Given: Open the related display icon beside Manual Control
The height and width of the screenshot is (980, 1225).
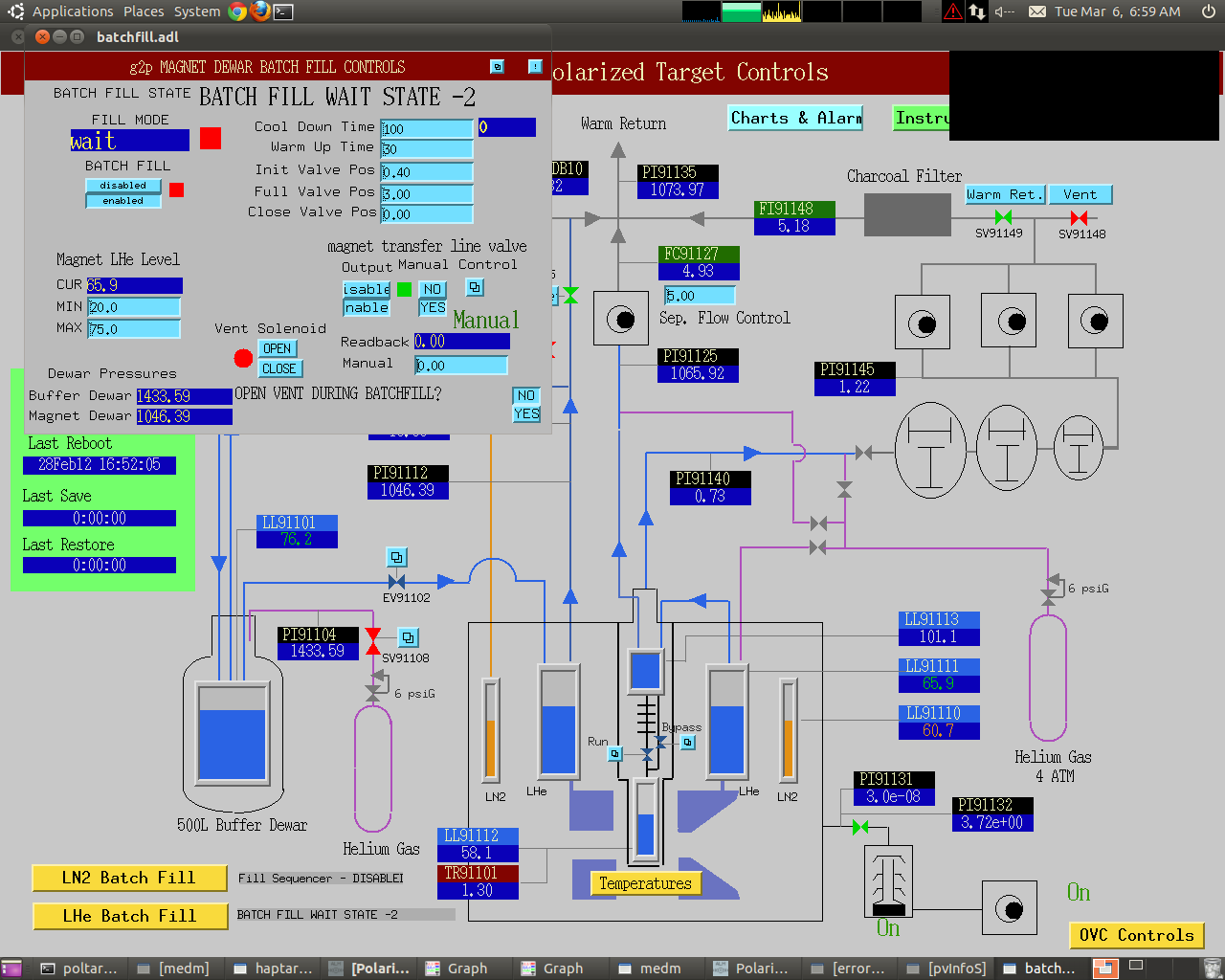Looking at the screenshot, I should coord(475,287).
